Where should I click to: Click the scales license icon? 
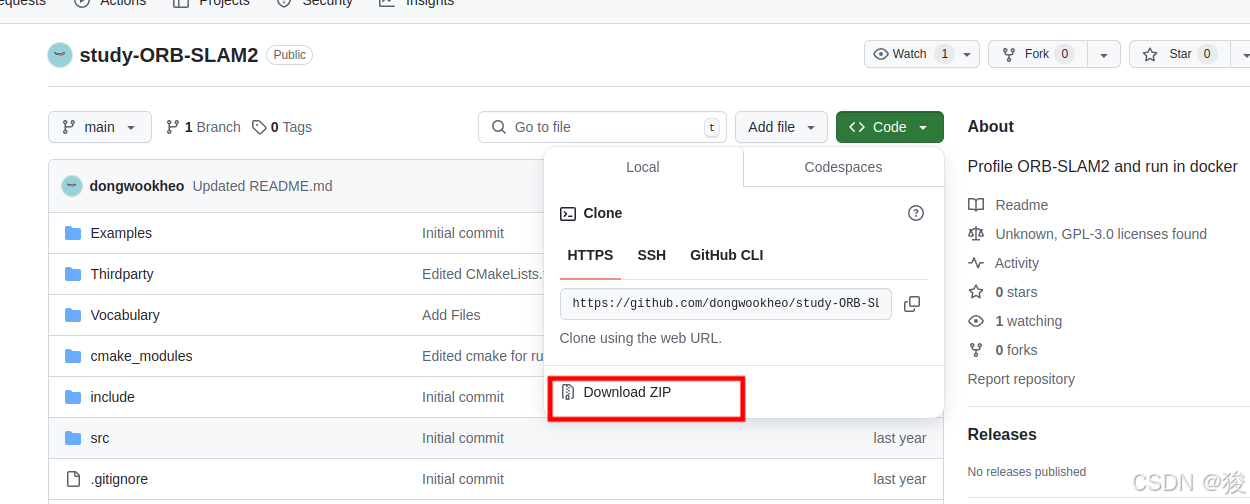click(976, 234)
